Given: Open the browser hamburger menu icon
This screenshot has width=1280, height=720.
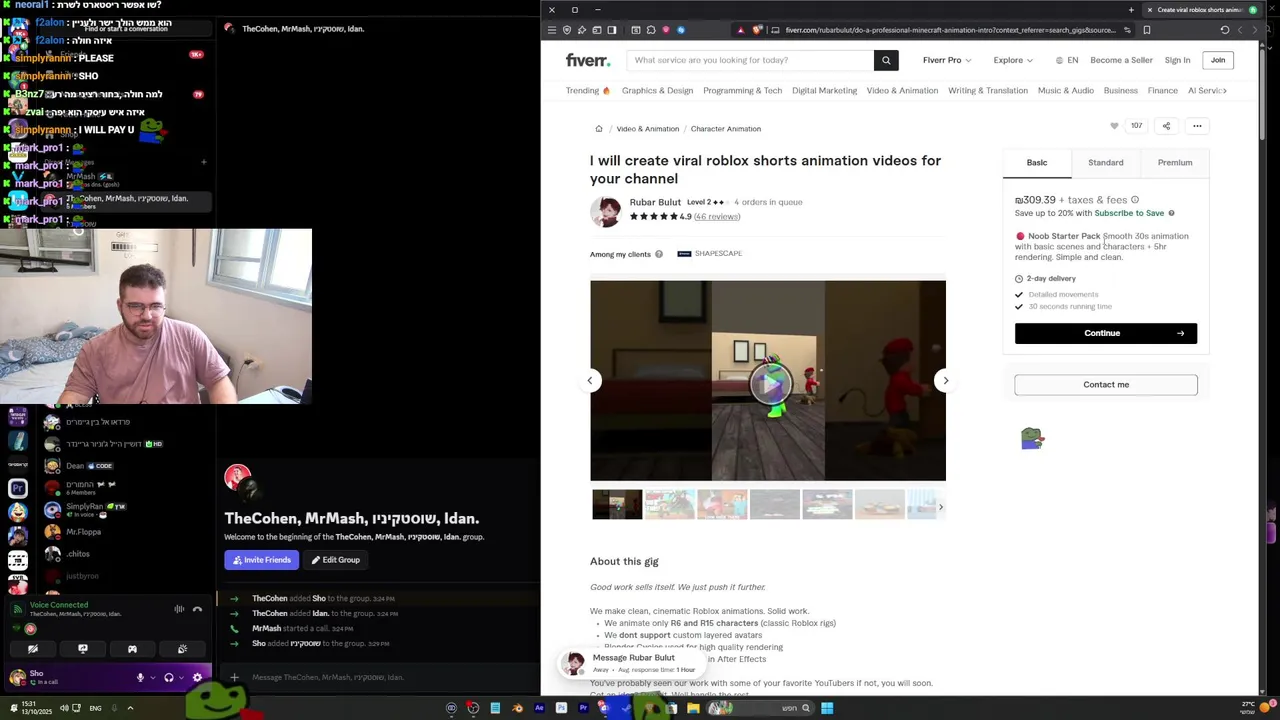Looking at the screenshot, I should click(x=551, y=30).
